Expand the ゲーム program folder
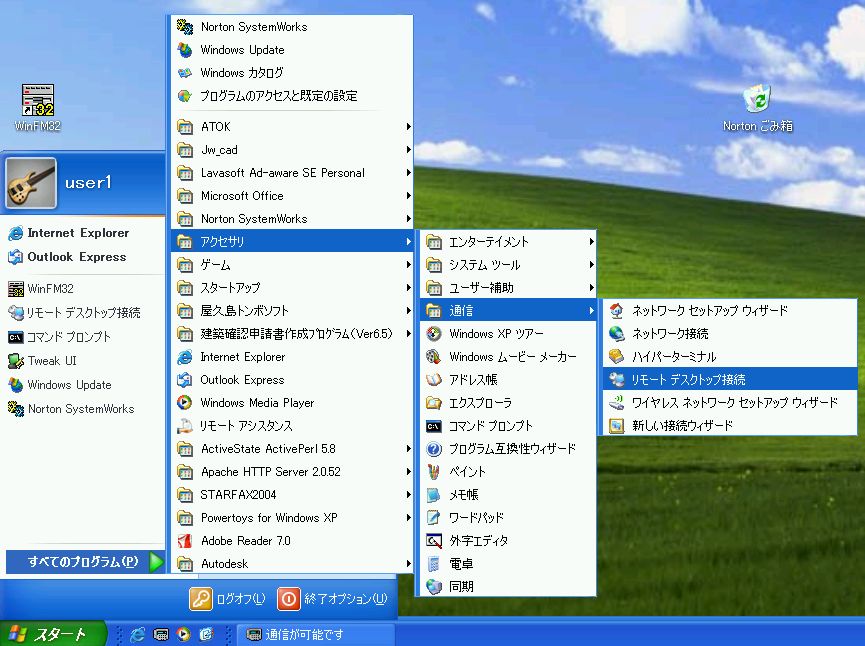This screenshot has height=646, width=865. click(x=215, y=265)
